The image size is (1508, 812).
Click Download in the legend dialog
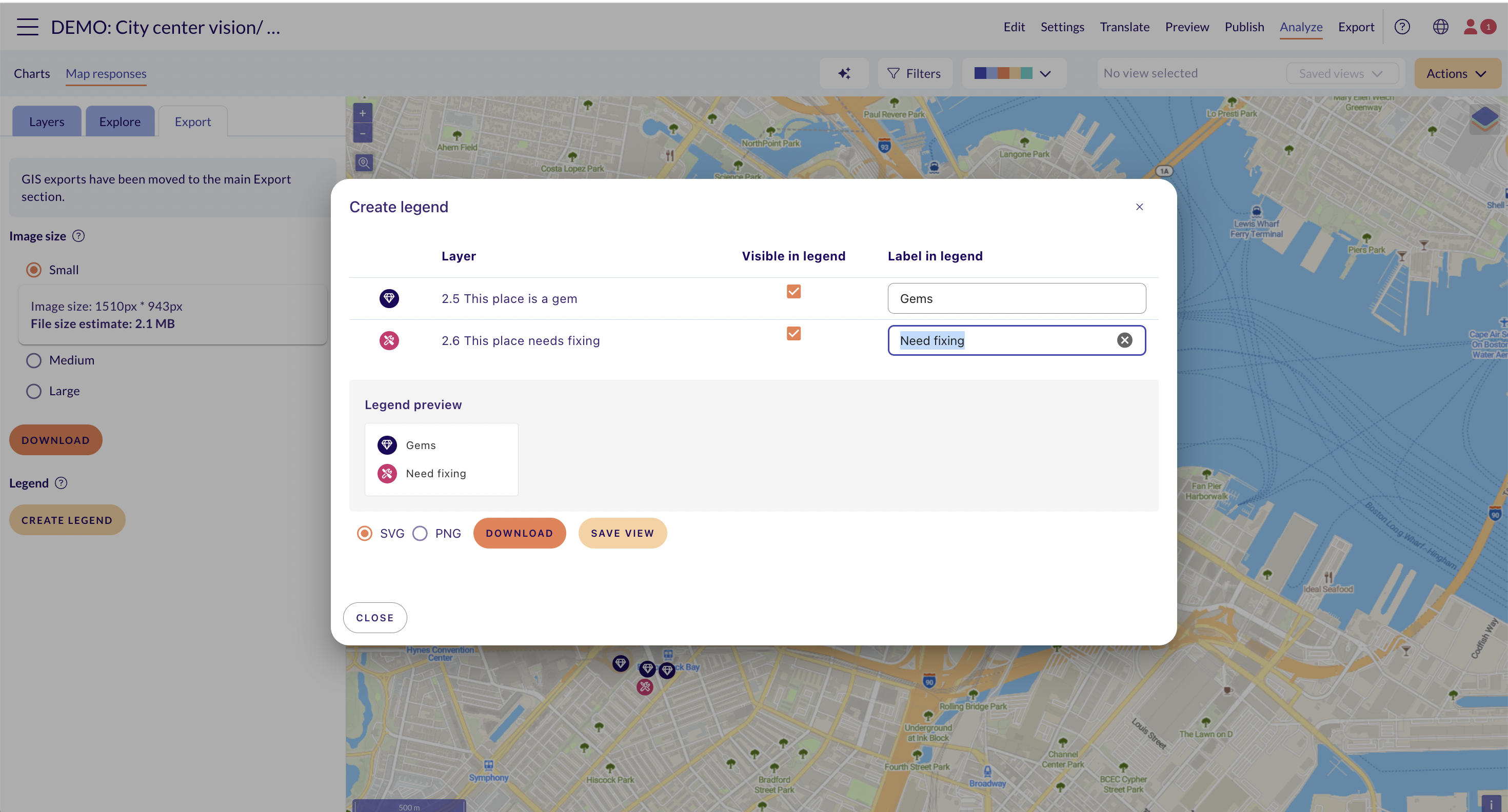[x=519, y=534]
